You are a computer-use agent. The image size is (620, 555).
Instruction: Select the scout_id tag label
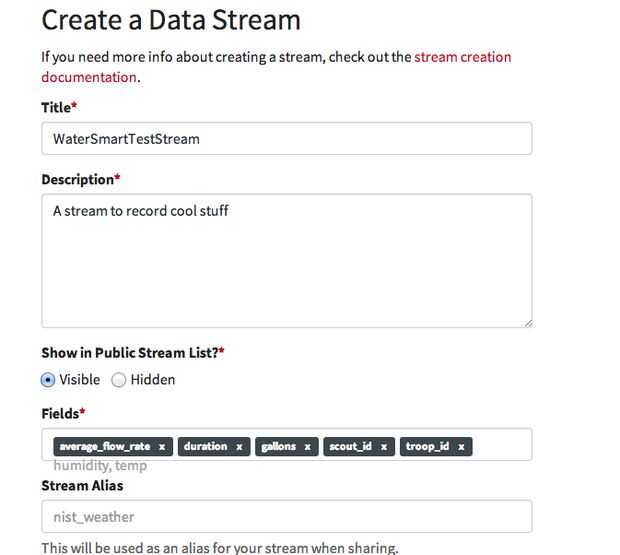pyautogui.click(x=350, y=446)
